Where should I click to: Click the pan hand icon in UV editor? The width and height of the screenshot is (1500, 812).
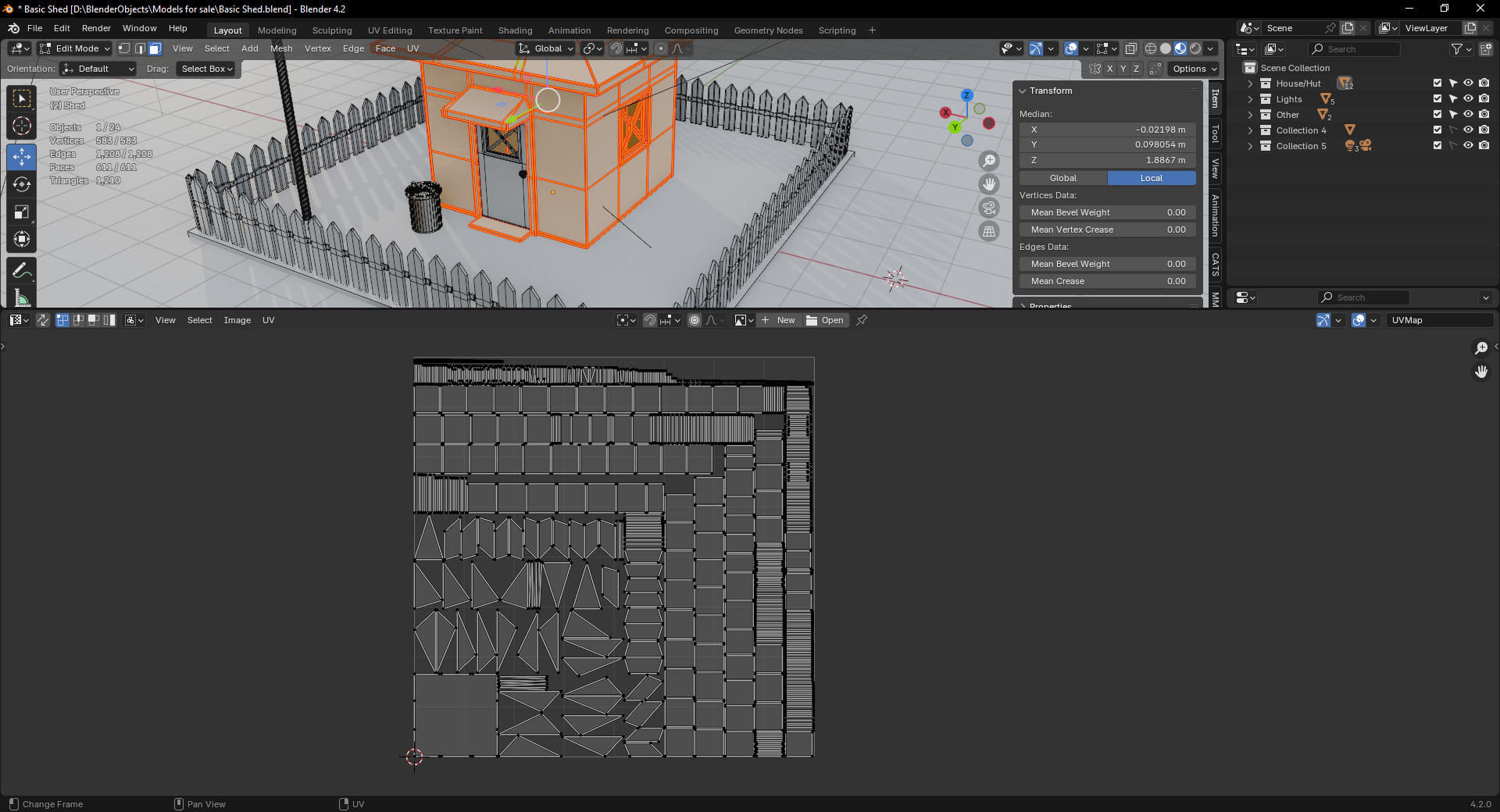pos(1481,372)
